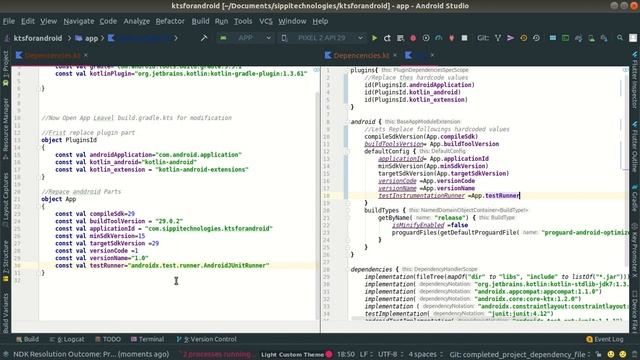
Task: Click the NDK Resolution Outcome status message
Action: coord(91,354)
